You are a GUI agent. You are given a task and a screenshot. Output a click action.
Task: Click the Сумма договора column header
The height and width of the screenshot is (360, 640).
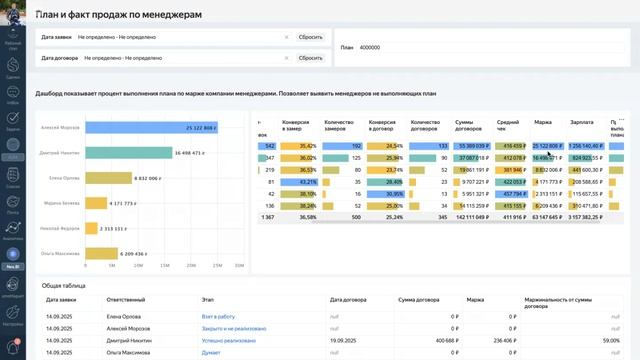[x=419, y=300]
